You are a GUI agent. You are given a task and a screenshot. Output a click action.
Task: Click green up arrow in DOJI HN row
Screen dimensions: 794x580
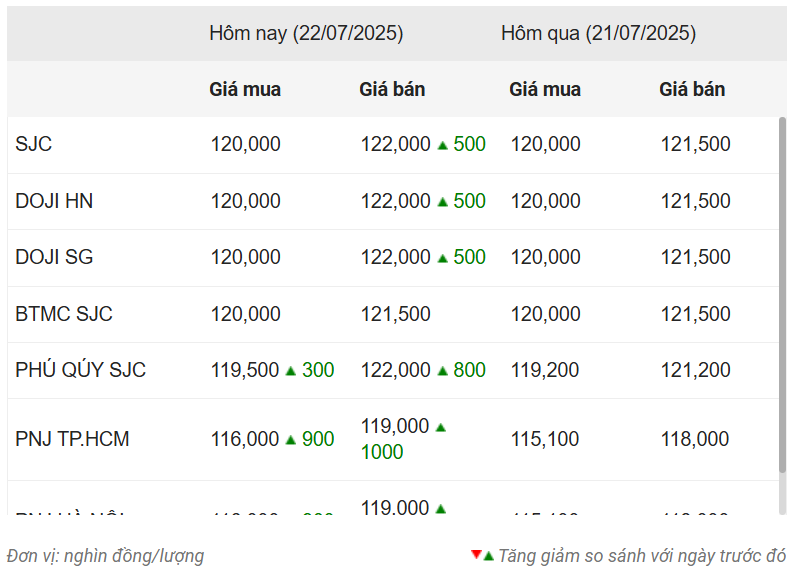(x=442, y=202)
